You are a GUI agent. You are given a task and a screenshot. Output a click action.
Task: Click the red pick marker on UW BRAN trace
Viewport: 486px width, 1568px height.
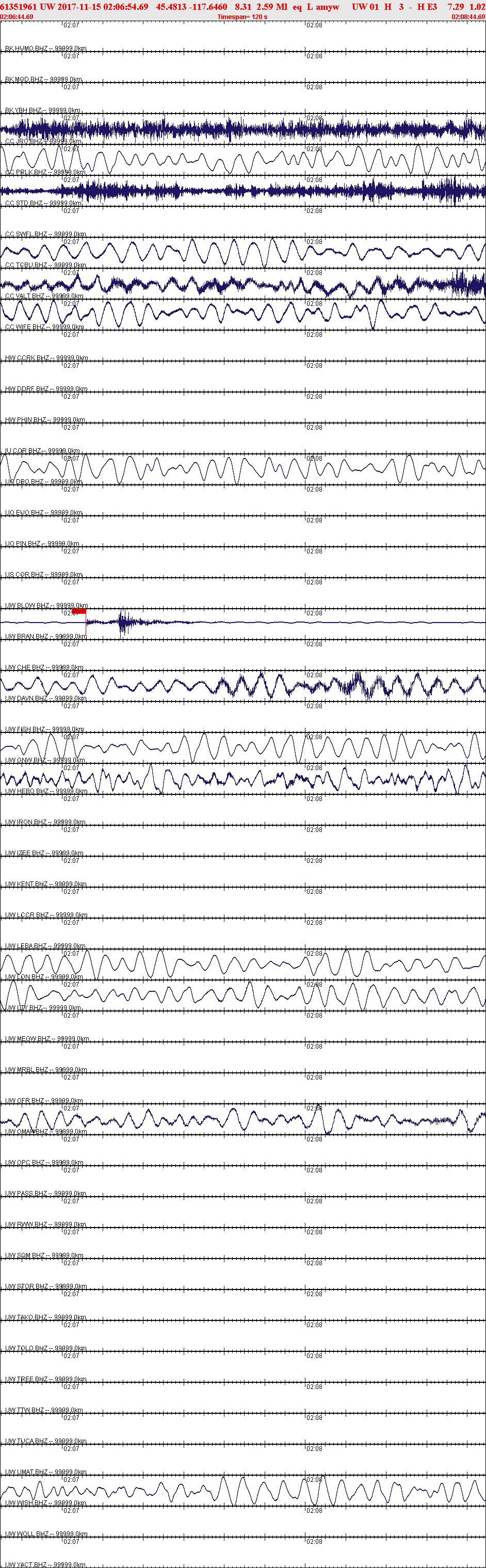78,611
